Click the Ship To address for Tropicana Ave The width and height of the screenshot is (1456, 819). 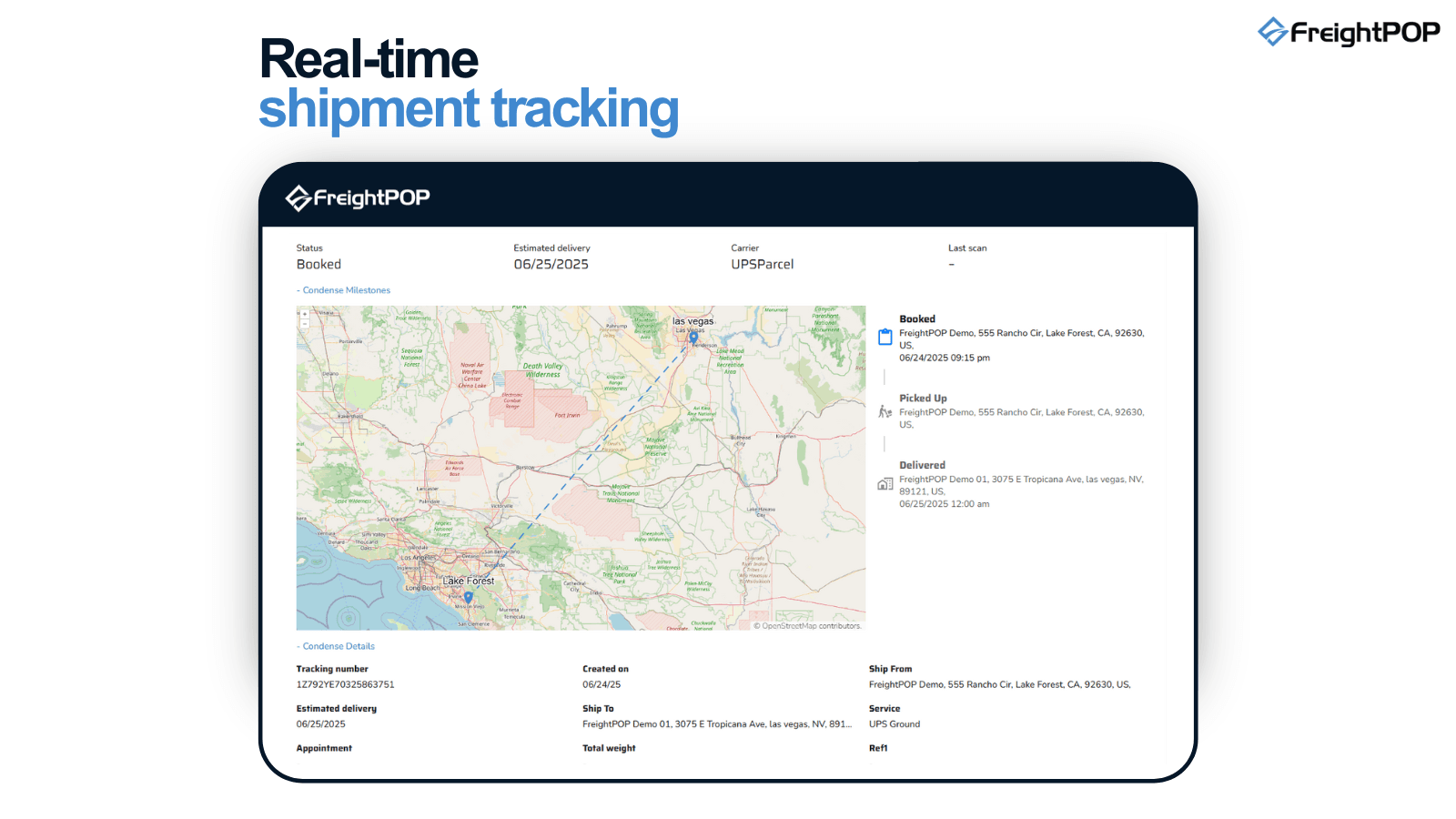pos(718,723)
